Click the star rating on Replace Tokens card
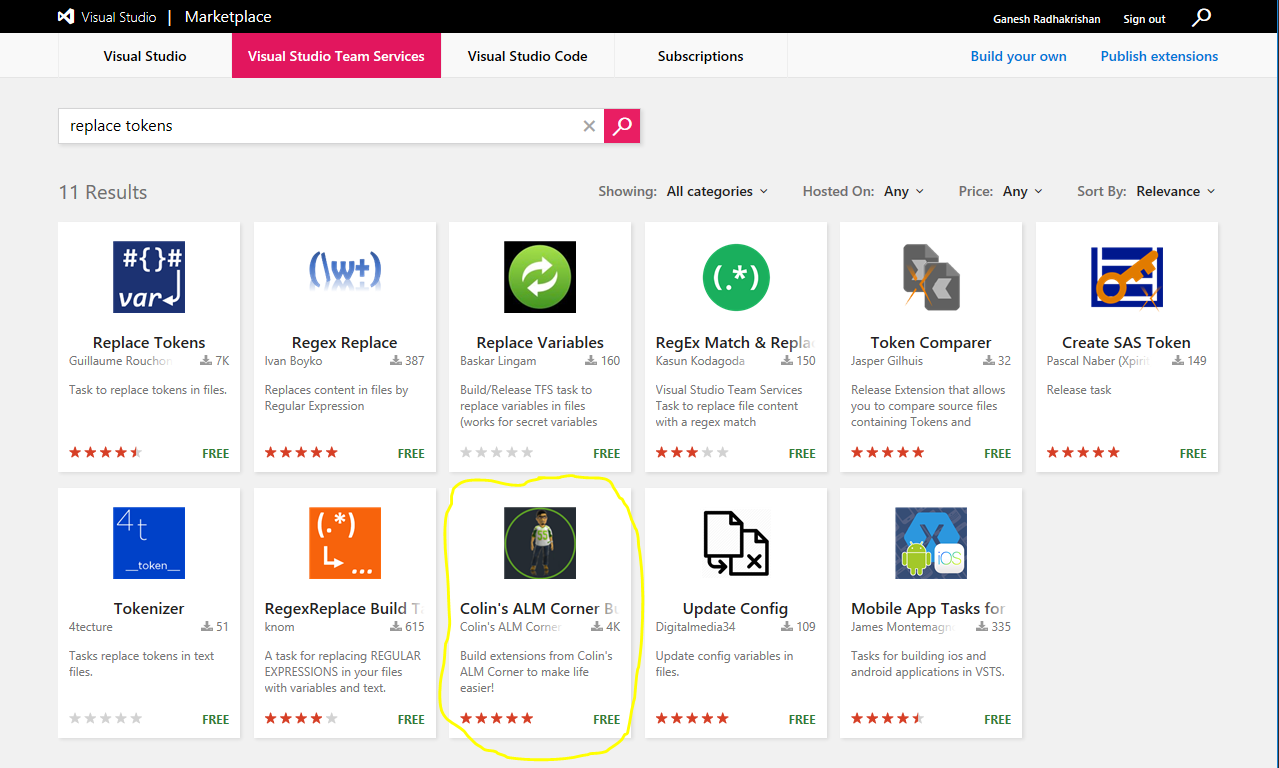The width and height of the screenshot is (1279, 768). tap(106, 453)
